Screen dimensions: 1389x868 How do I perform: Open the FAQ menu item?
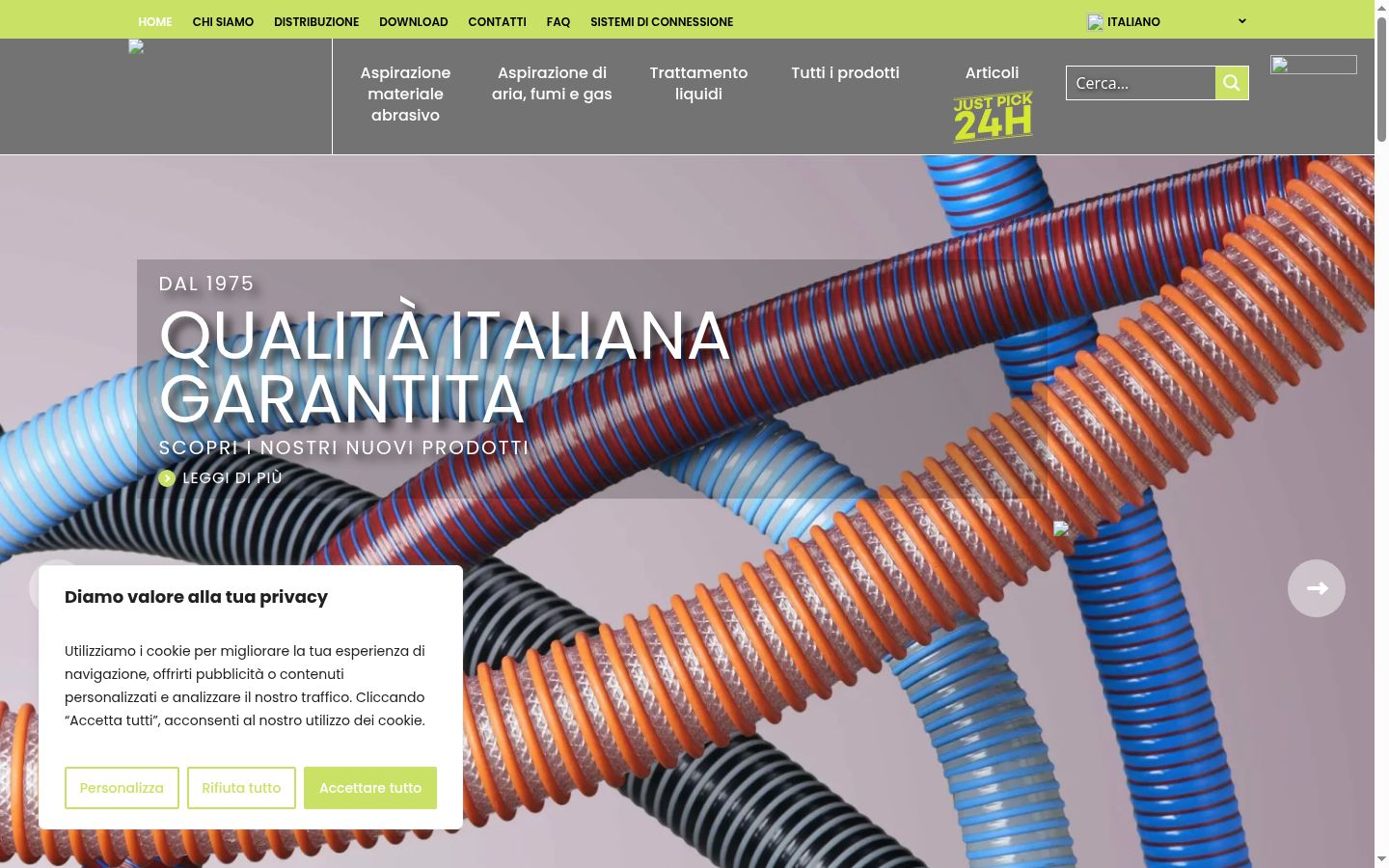(558, 21)
